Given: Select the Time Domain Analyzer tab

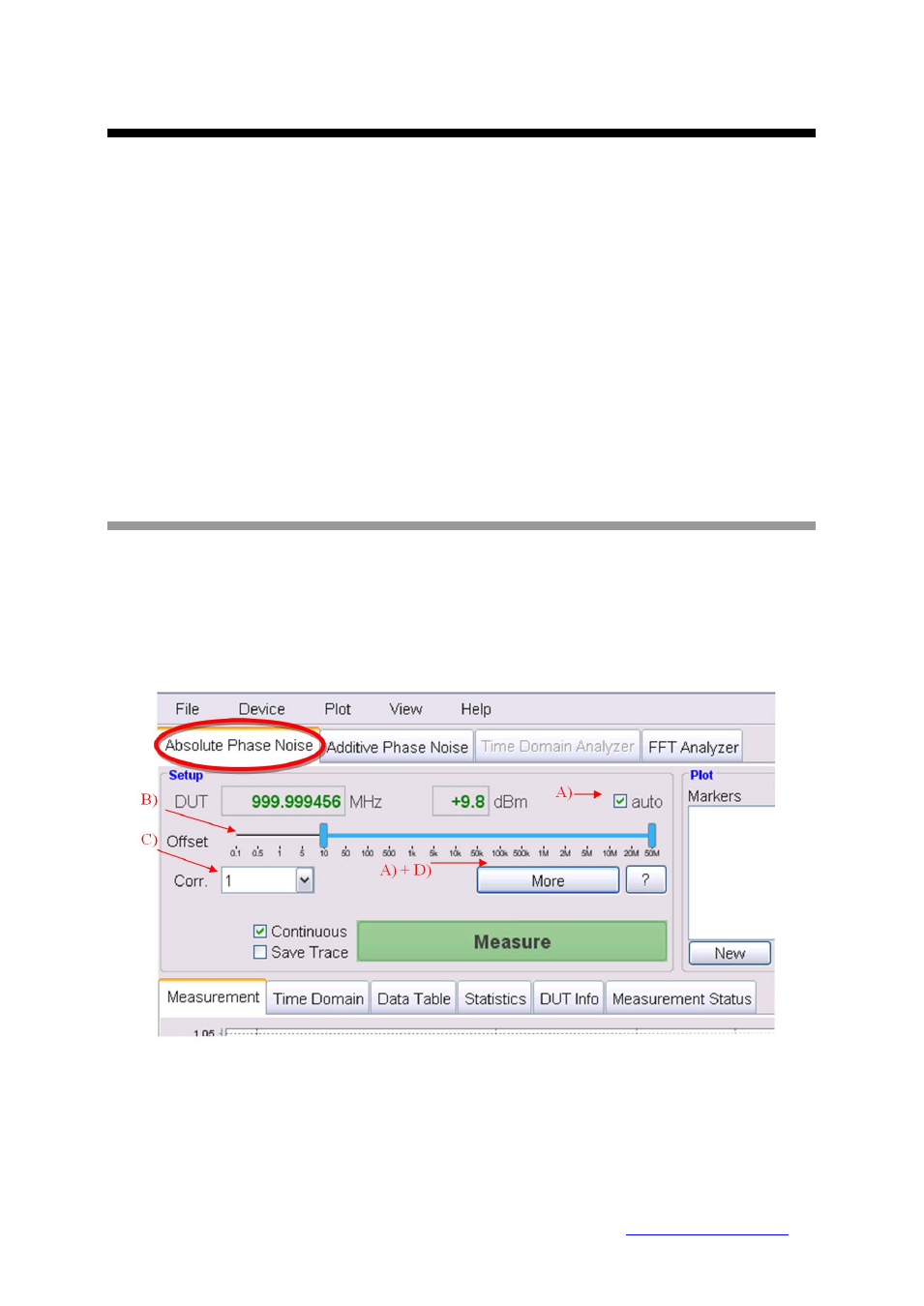Looking at the screenshot, I should (x=557, y=746).
